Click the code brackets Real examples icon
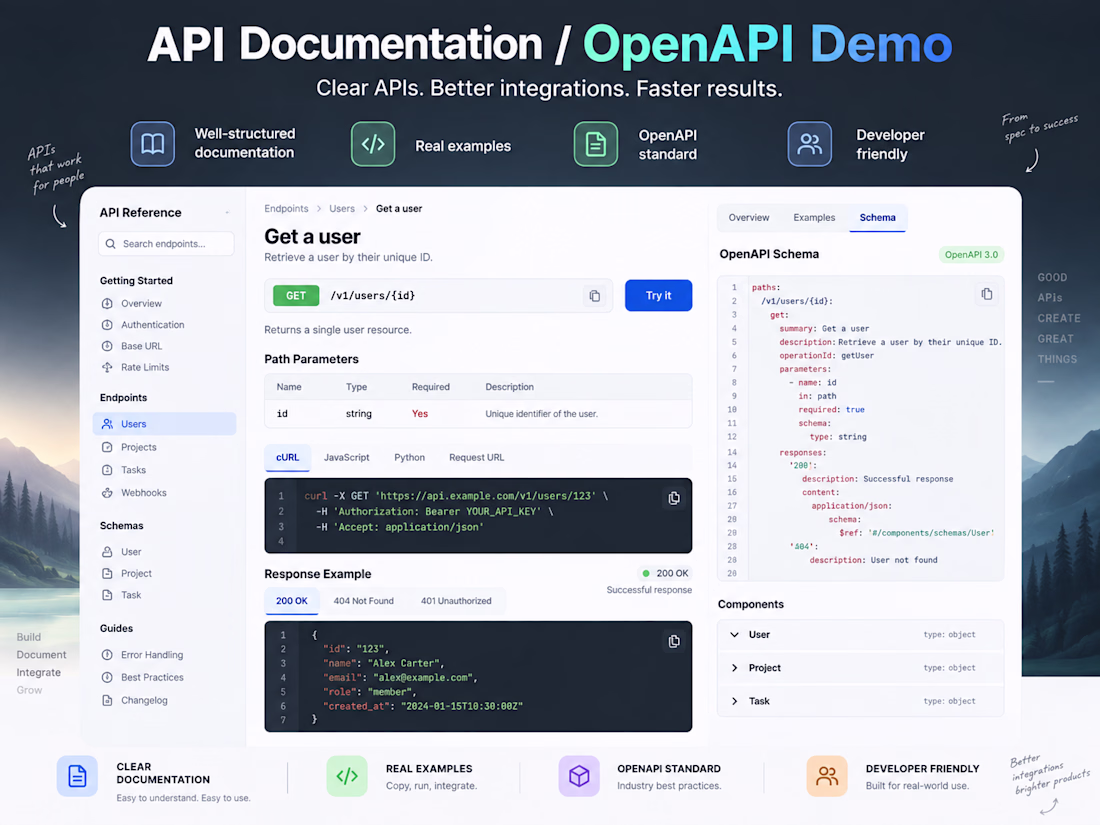Viewport: 1100px width, 825px height. click(x=373, y=144)
